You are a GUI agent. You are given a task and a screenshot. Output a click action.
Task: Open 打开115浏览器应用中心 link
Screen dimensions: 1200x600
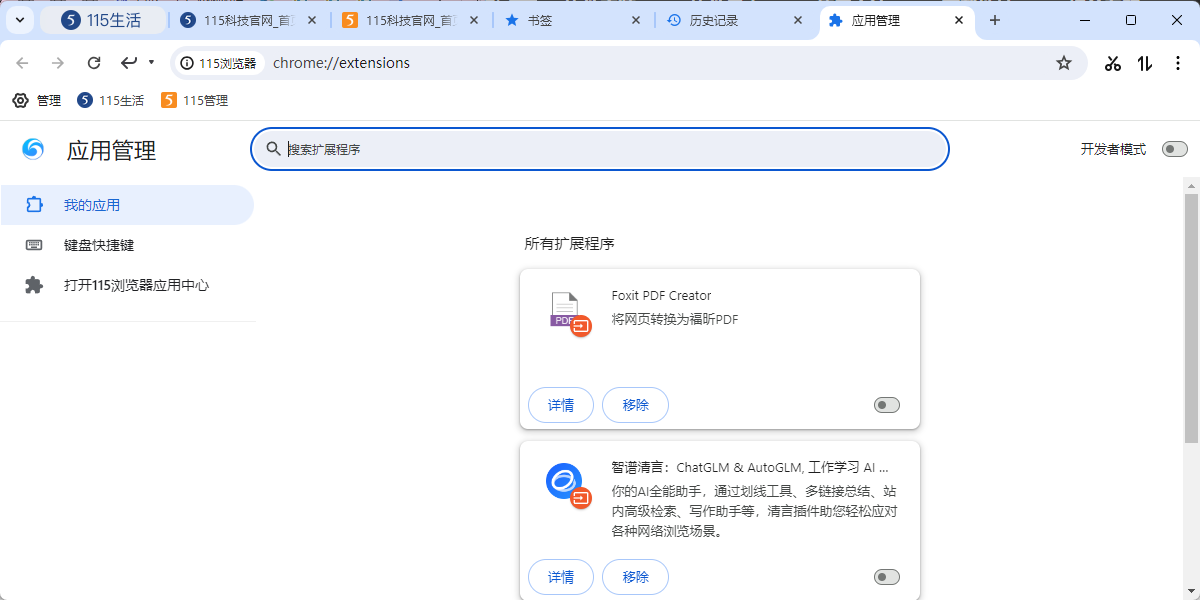[126, 285]
